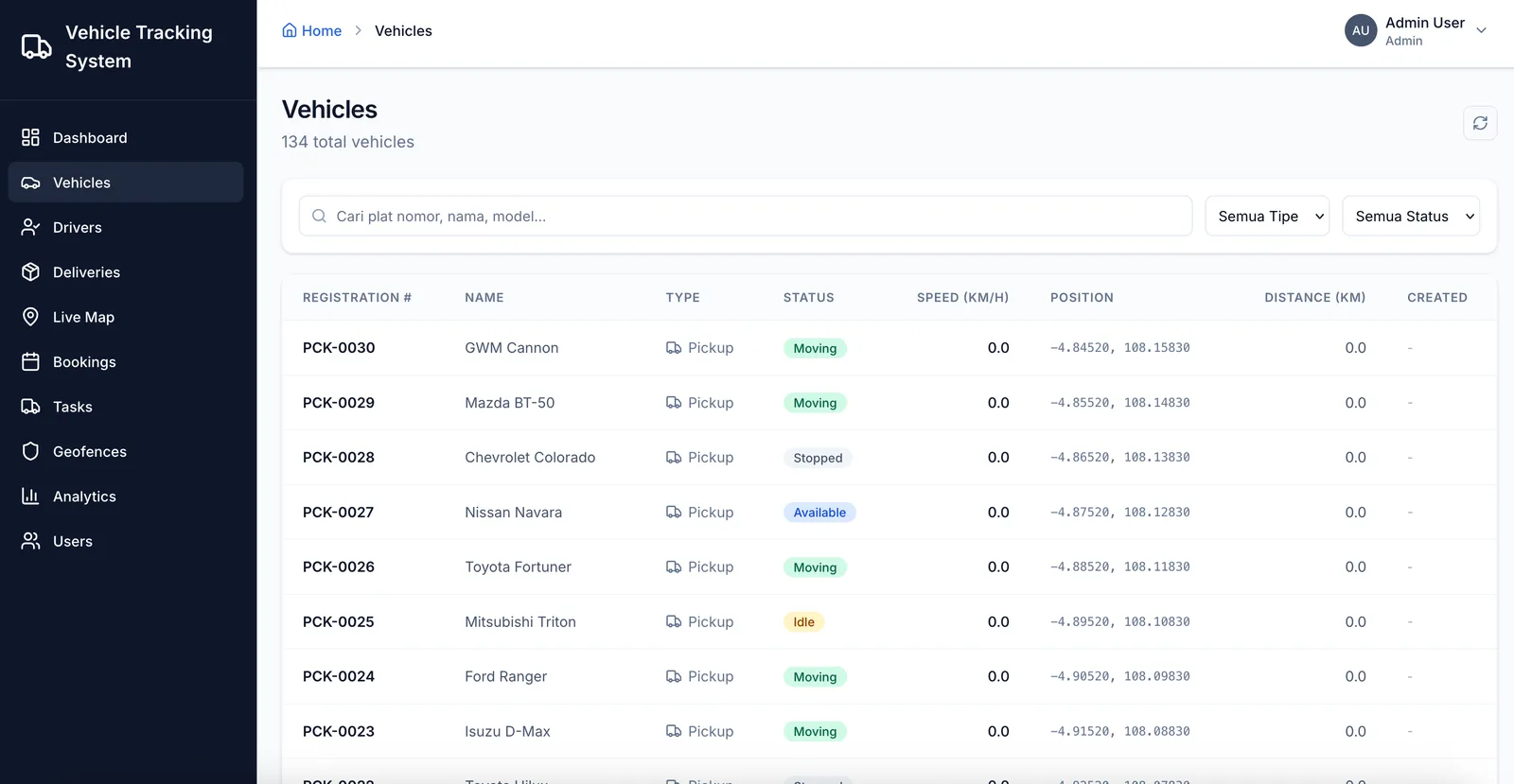Screen dimensions: 1514x784
Task: Open the Analytics bar chart icon
Action: (x=30, y=497)
